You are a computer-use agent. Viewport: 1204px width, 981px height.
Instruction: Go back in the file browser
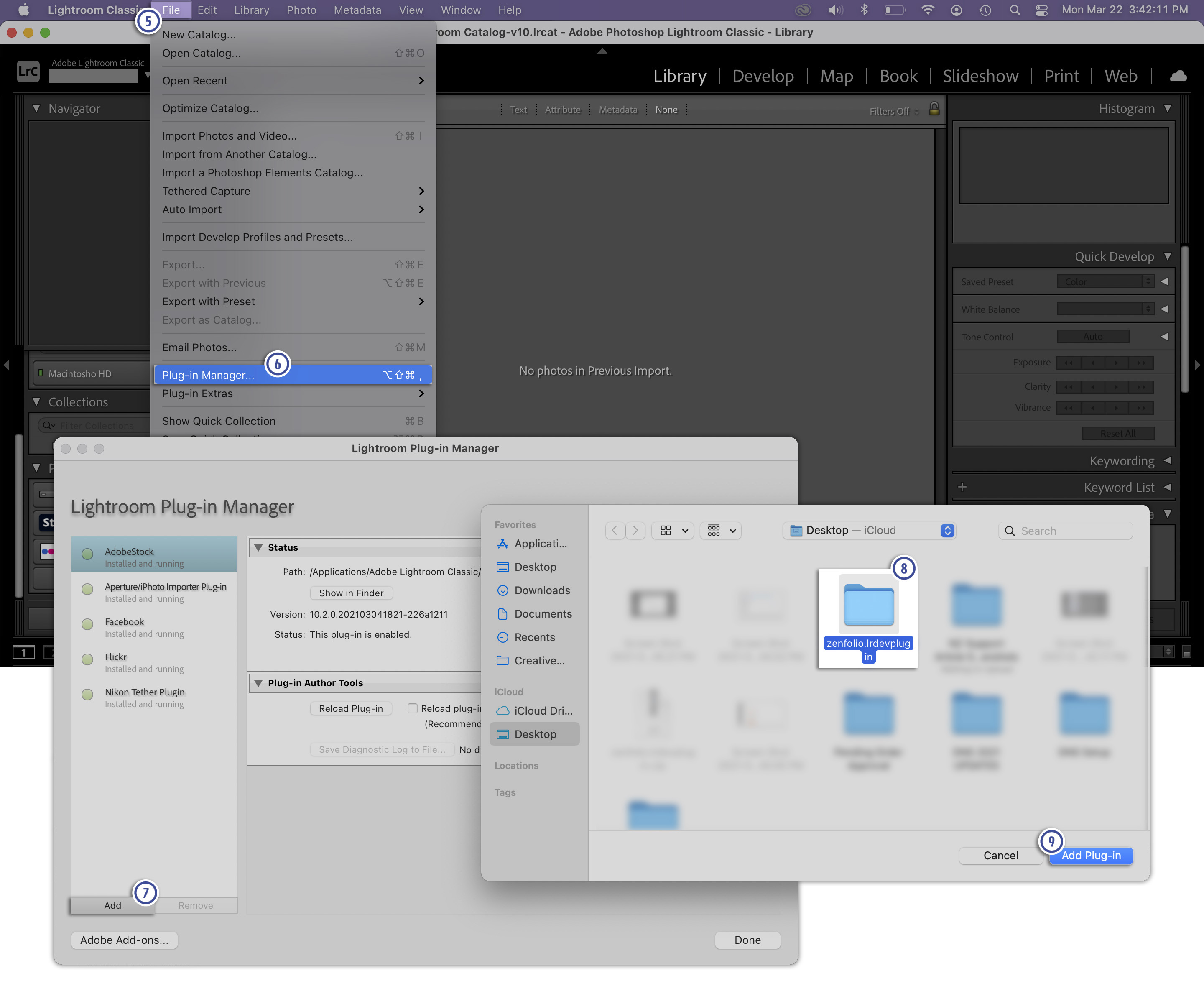pos(615,530)
